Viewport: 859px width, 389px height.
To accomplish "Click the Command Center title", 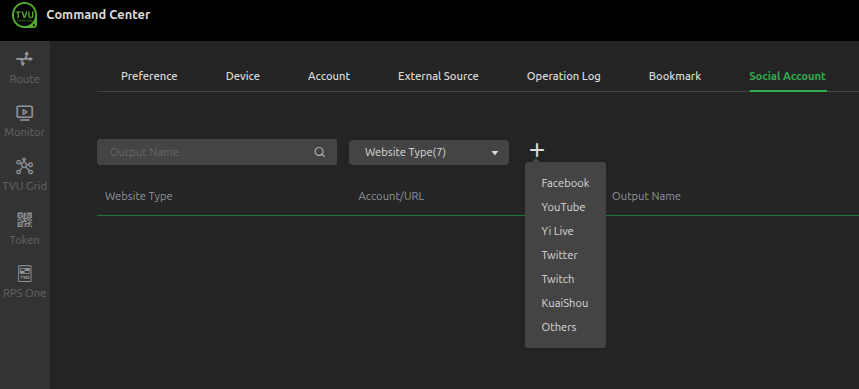I will tap(98, 15).
